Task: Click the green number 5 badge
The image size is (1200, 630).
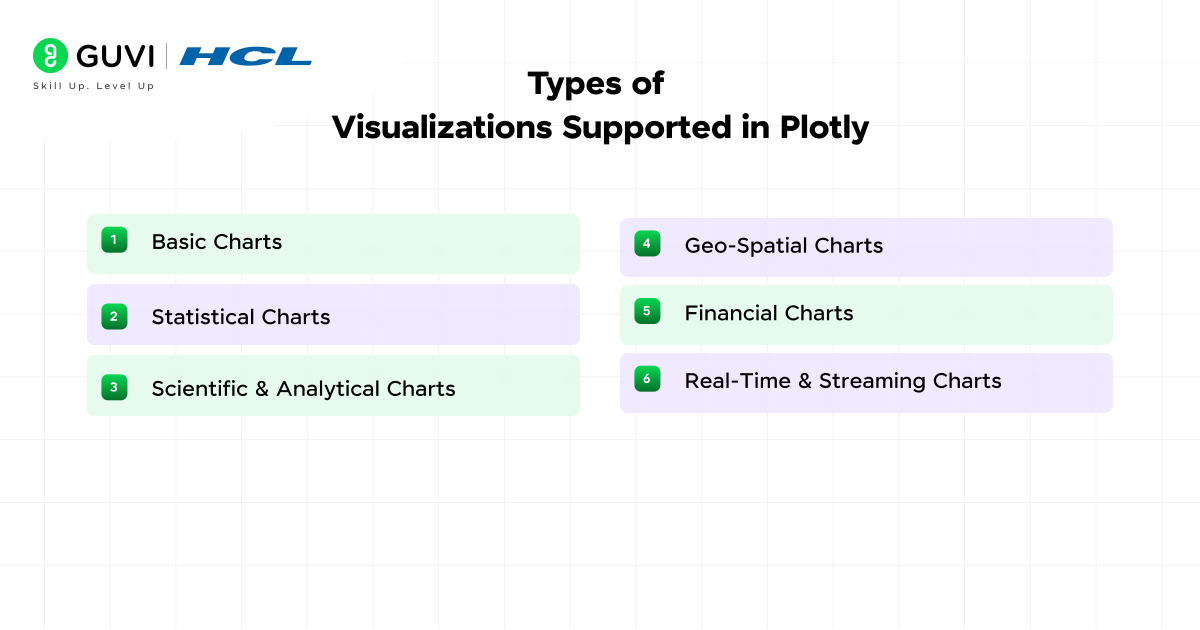Action: [647, 312]
